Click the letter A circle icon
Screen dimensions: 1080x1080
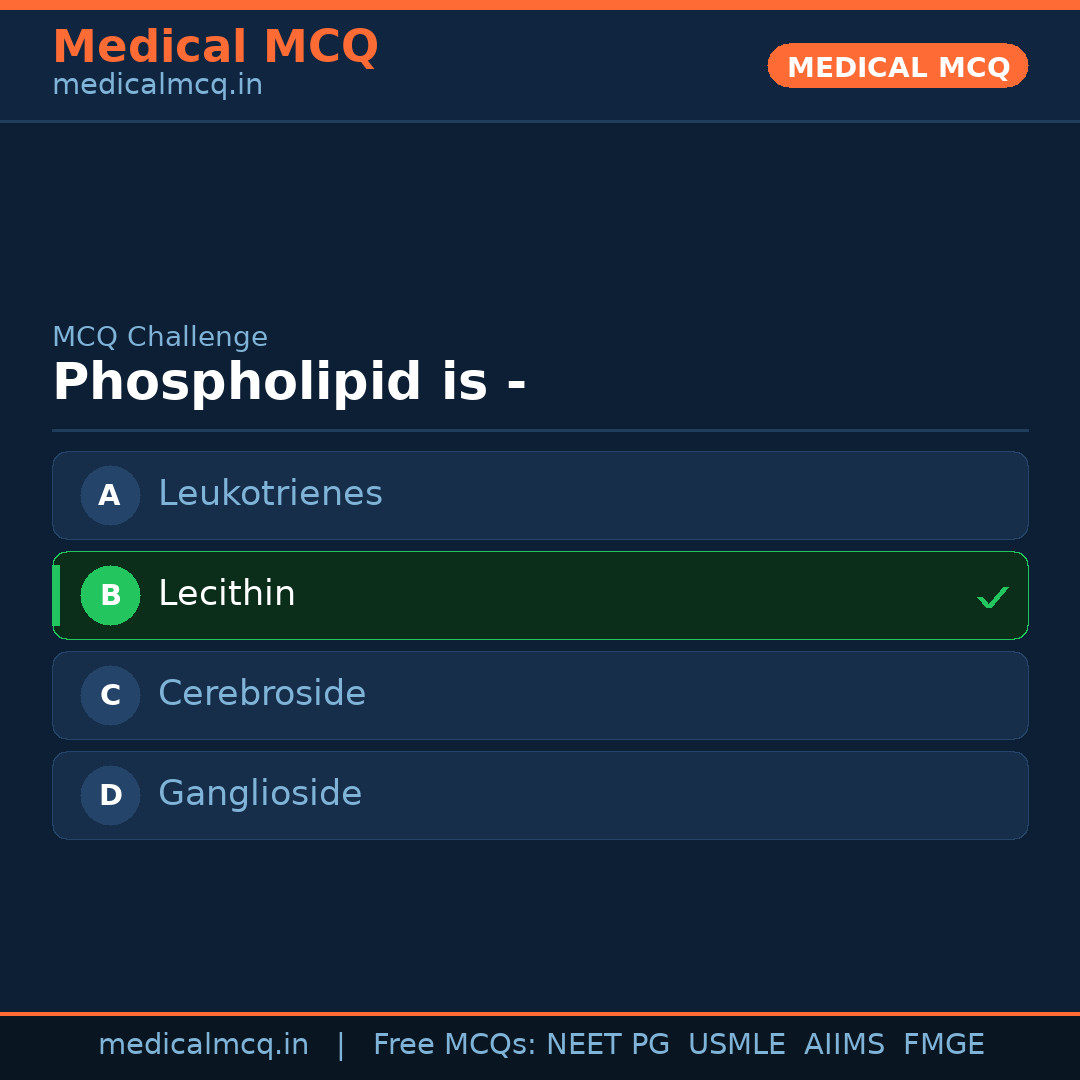[110, 495]
